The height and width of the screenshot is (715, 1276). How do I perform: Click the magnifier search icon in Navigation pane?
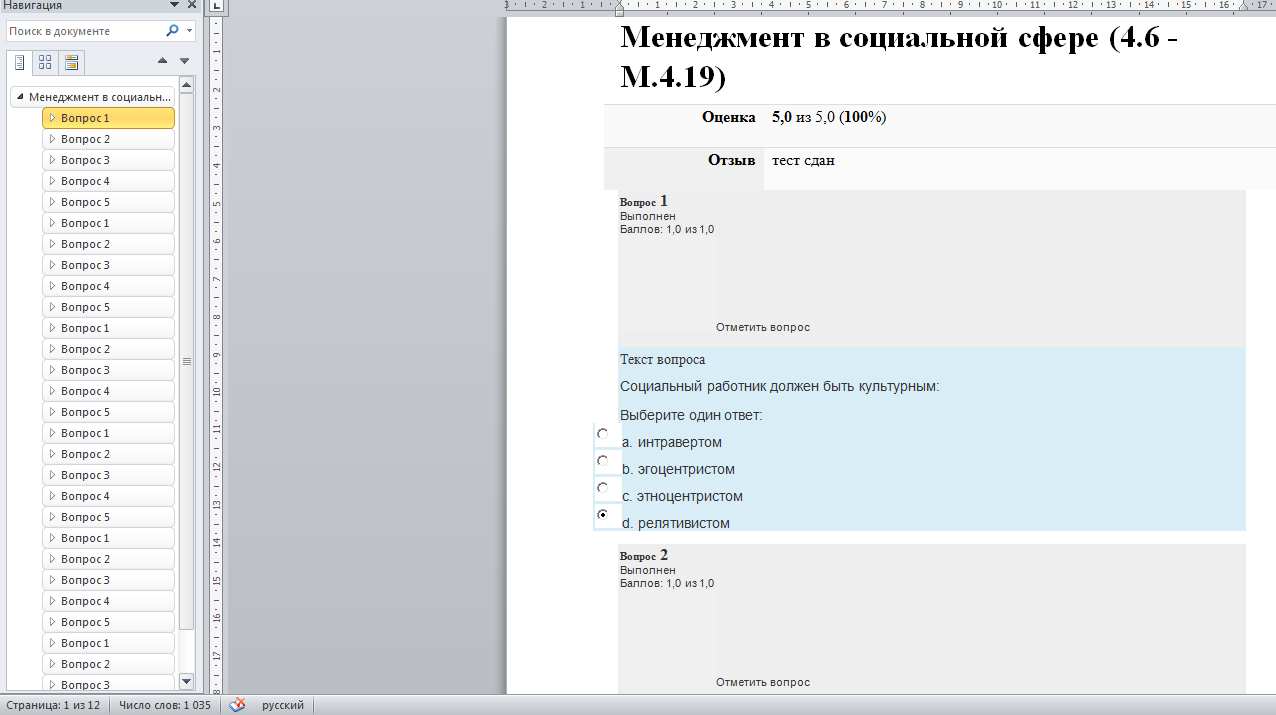172,31
